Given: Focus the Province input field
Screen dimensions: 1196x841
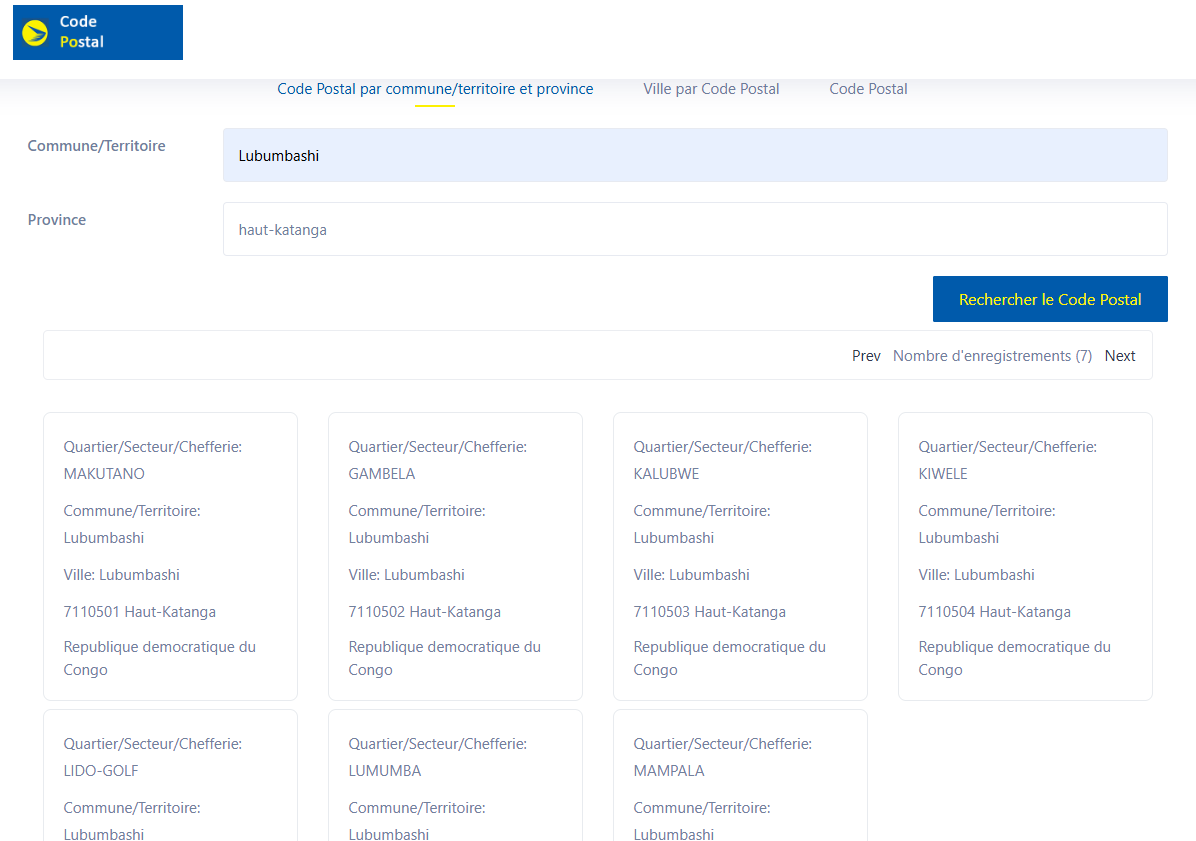Looking at the screenshot, I should click(x=694, y=229).
